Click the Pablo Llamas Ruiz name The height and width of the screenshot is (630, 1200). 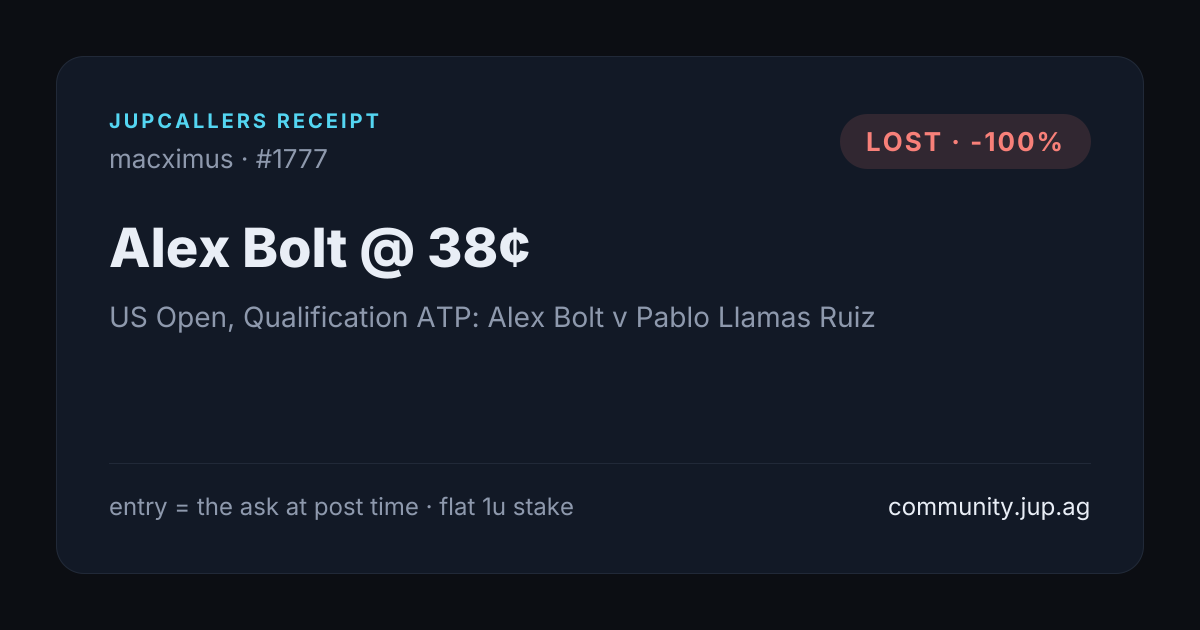755,318
